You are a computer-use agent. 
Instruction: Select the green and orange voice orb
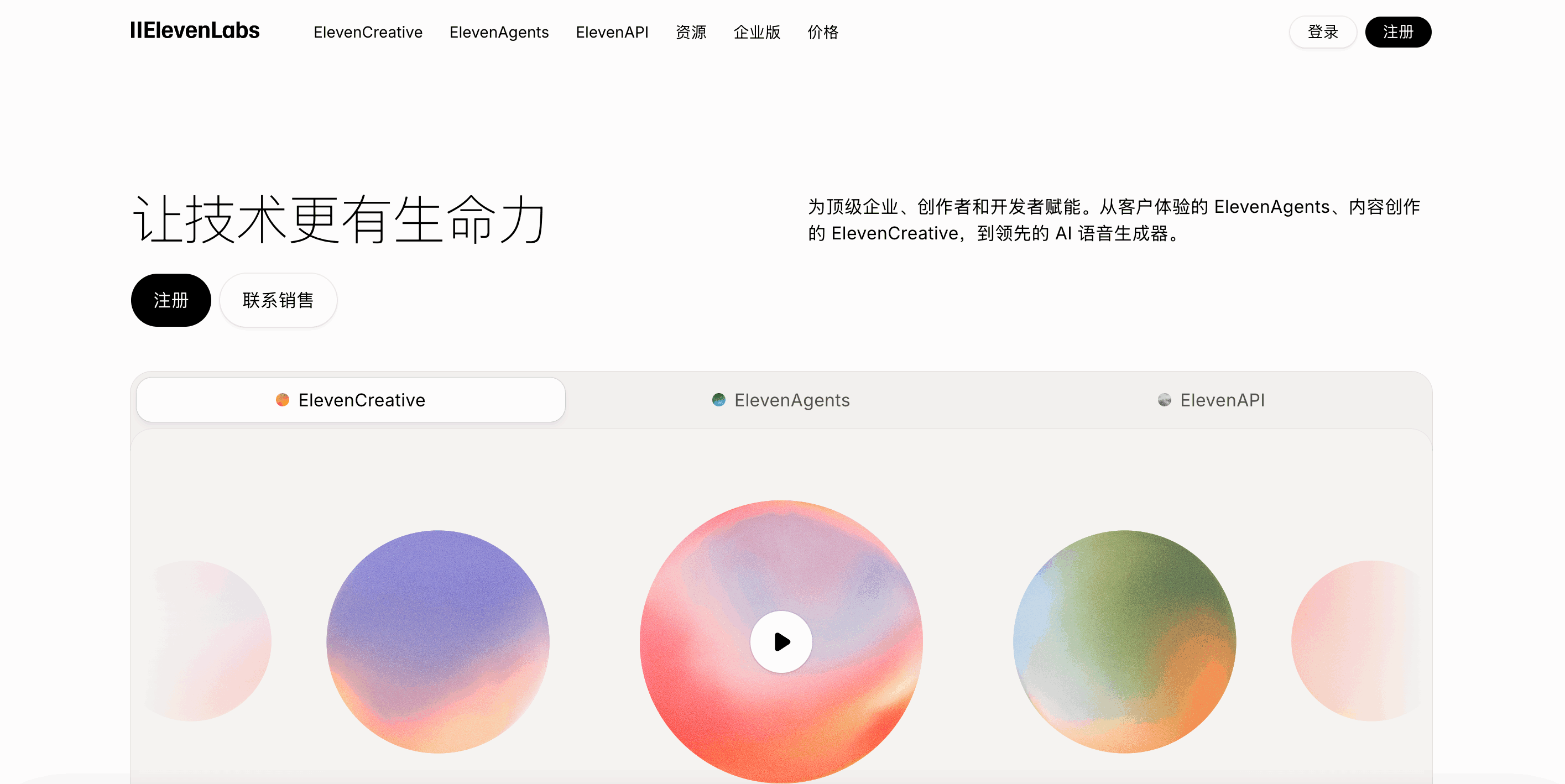point(1125,641)
